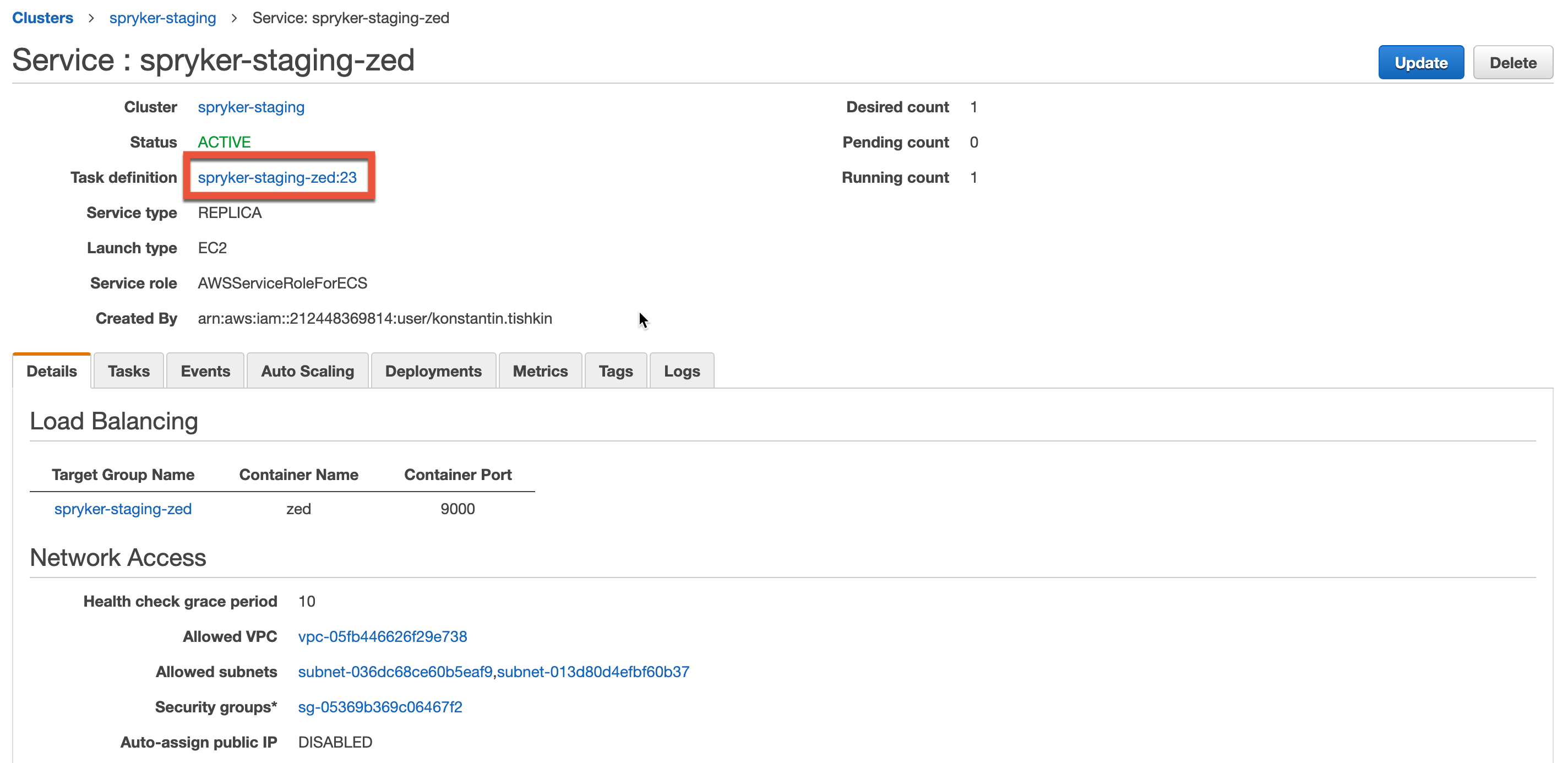Click the Delete button
Viewport: 1568px width, 763px height.
pos(1513,62)
